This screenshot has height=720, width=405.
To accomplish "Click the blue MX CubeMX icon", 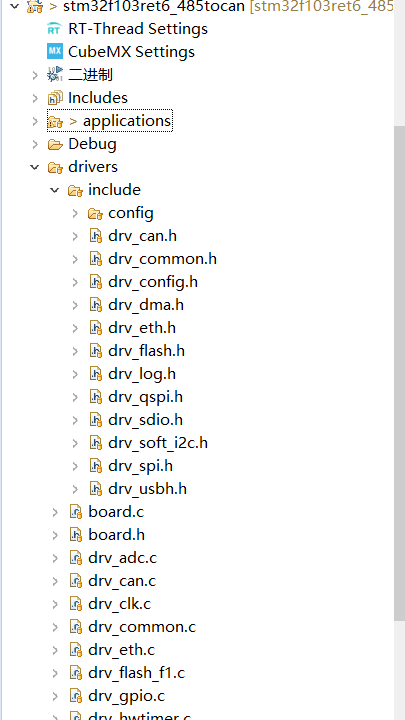I will 54,52.
